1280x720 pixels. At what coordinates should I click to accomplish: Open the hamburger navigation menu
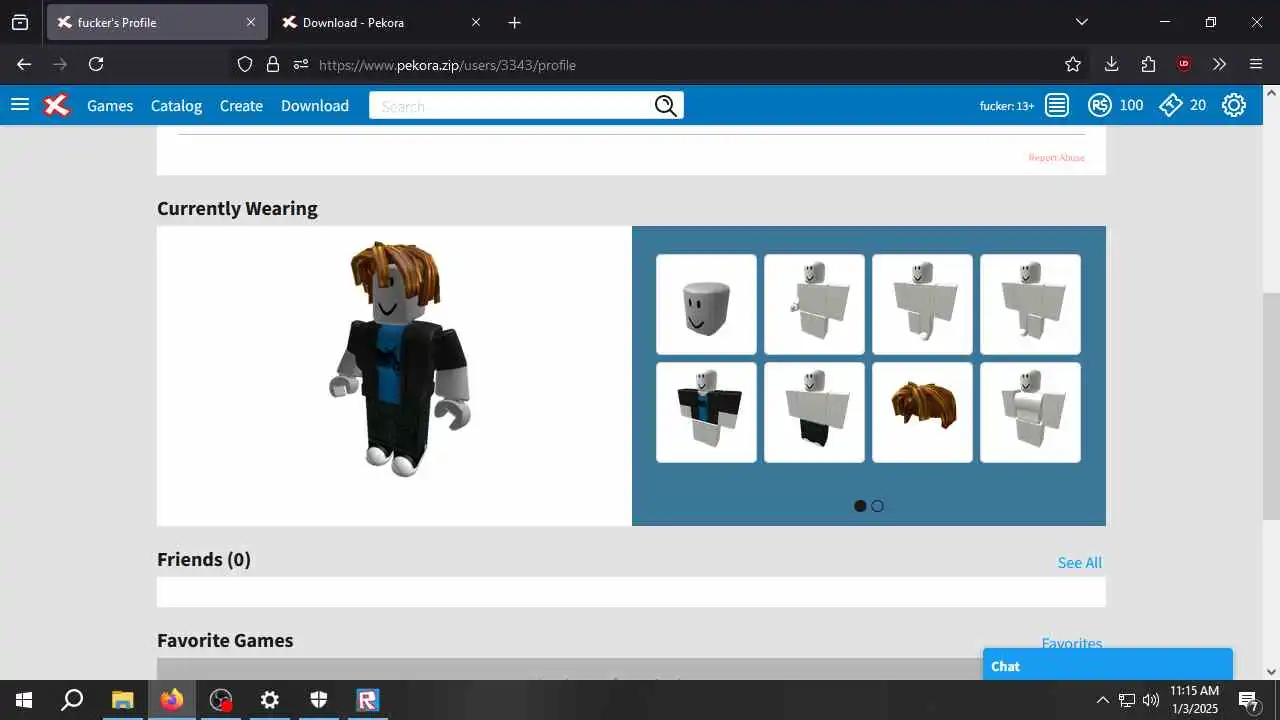point(20,105)
